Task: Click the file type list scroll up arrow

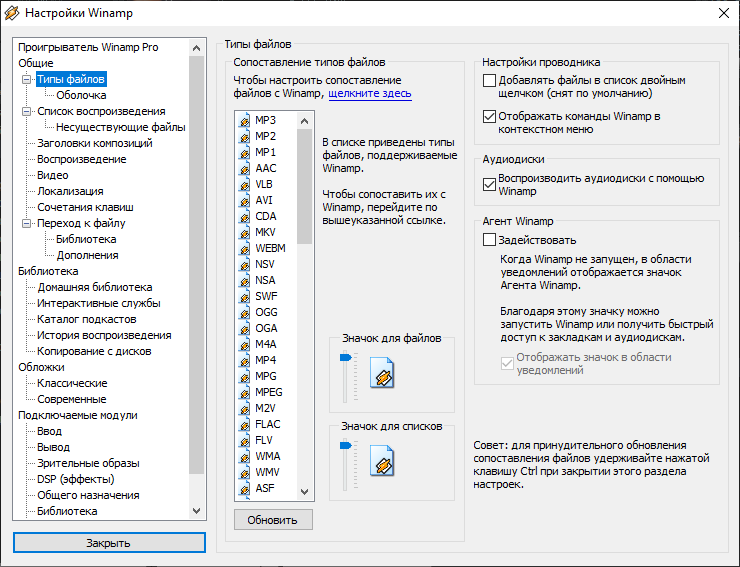Action: tap(304, 121)
